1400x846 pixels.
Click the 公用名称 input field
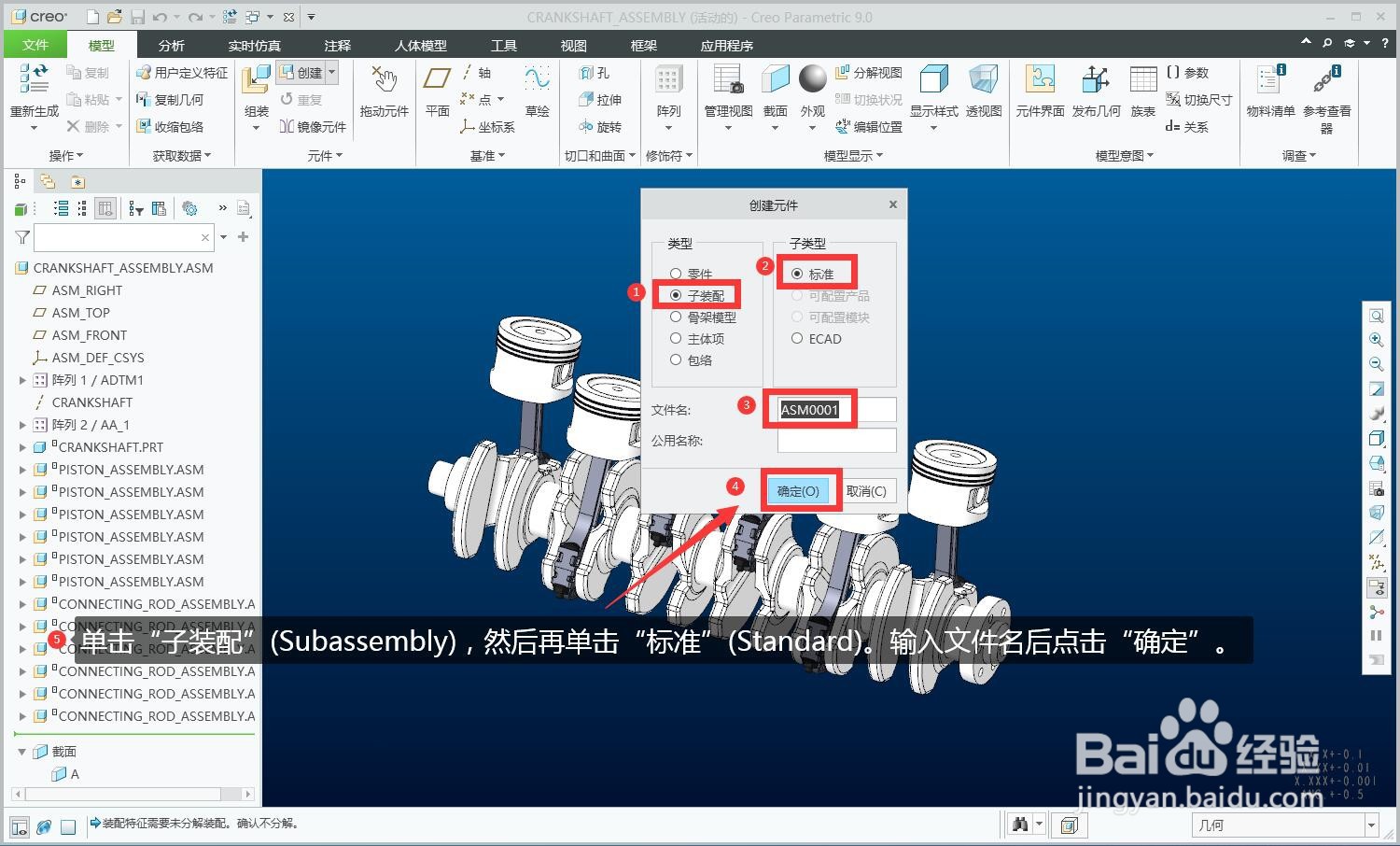point(837,440)
